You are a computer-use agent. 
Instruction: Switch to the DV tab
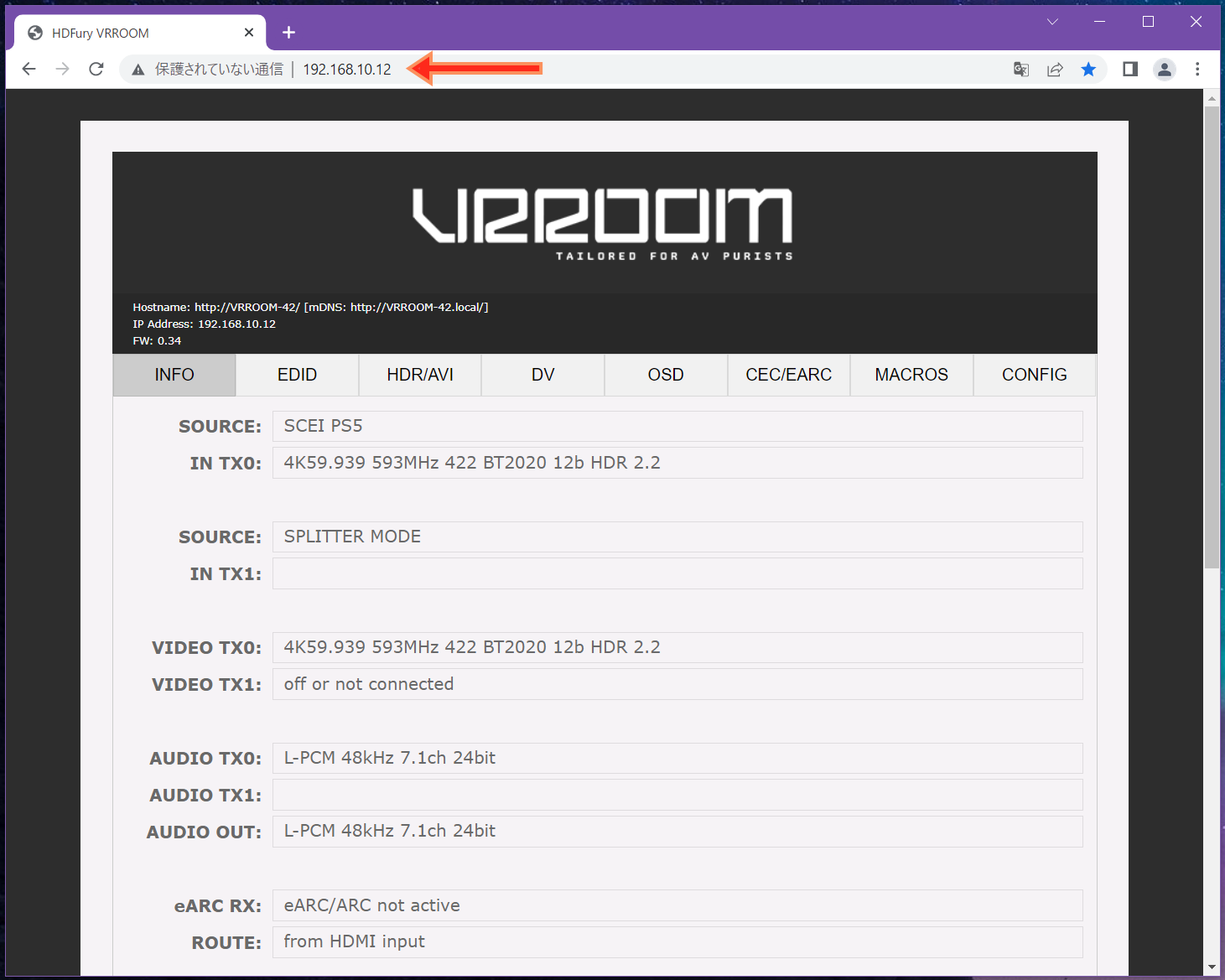[x=543, y=375]
